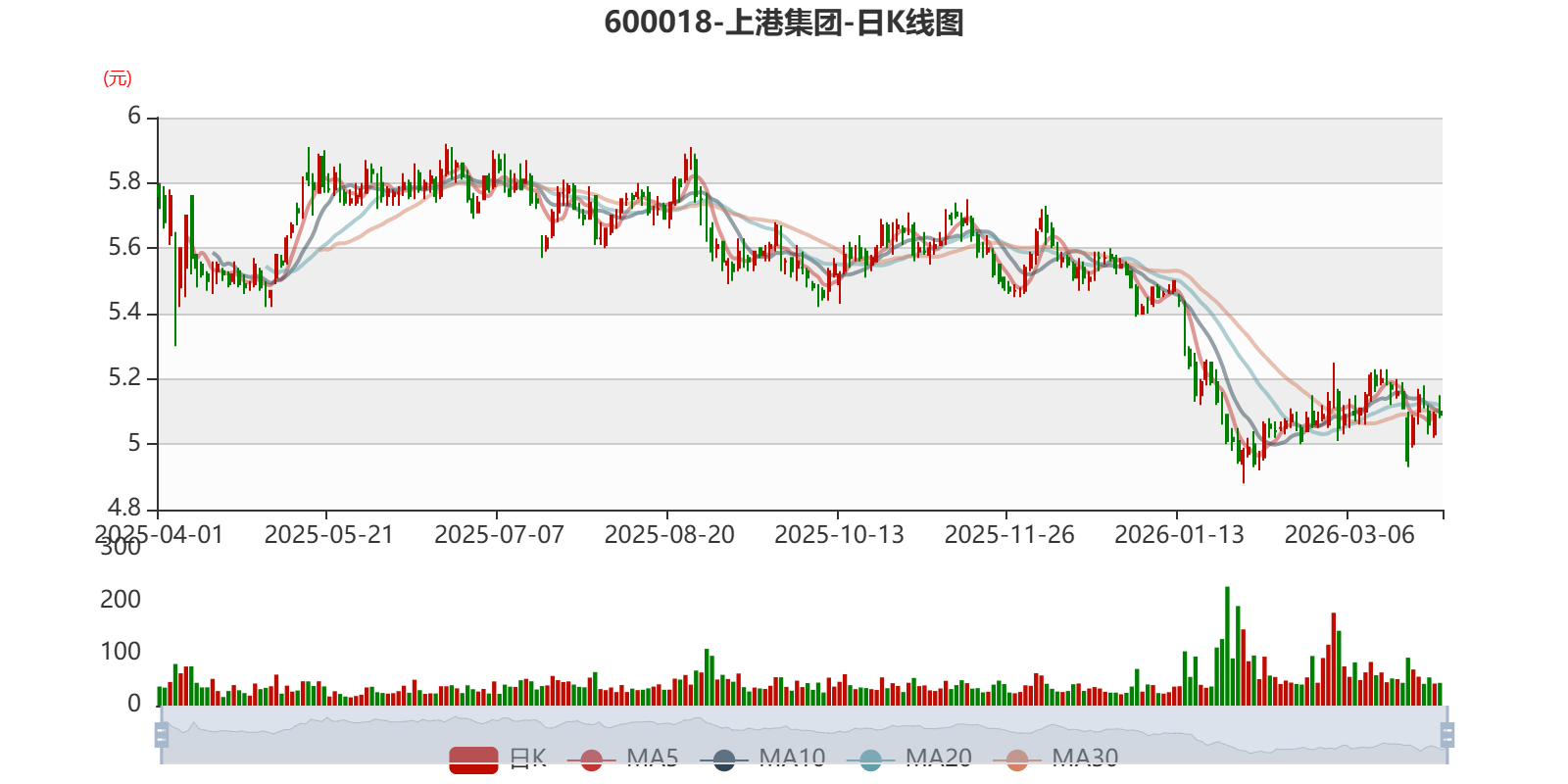Viewport: 1568px width, 784px height.
Task: Click the 200 volume axis label
Action: [121, 600]
